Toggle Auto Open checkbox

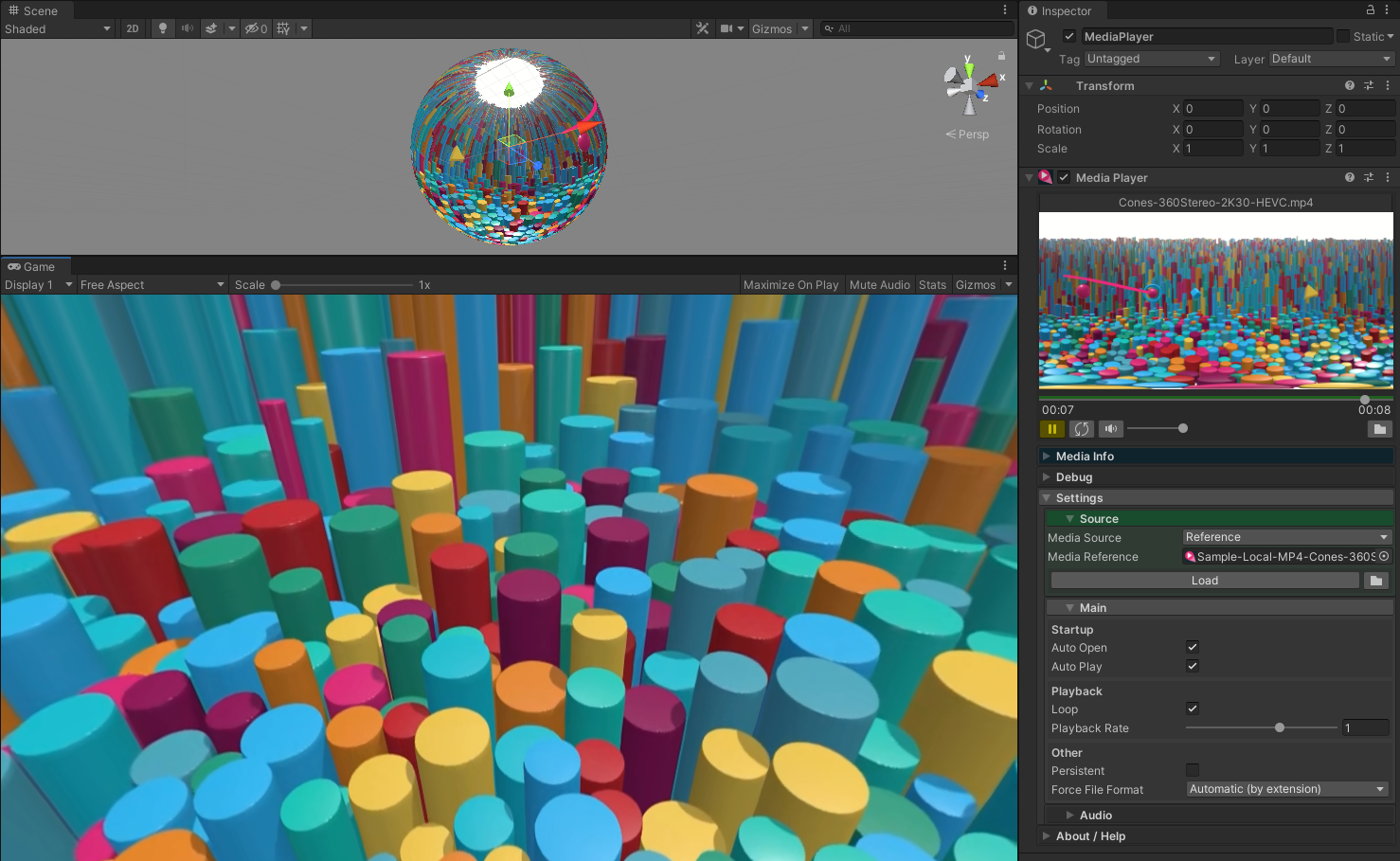click(x=1193, y=647)
